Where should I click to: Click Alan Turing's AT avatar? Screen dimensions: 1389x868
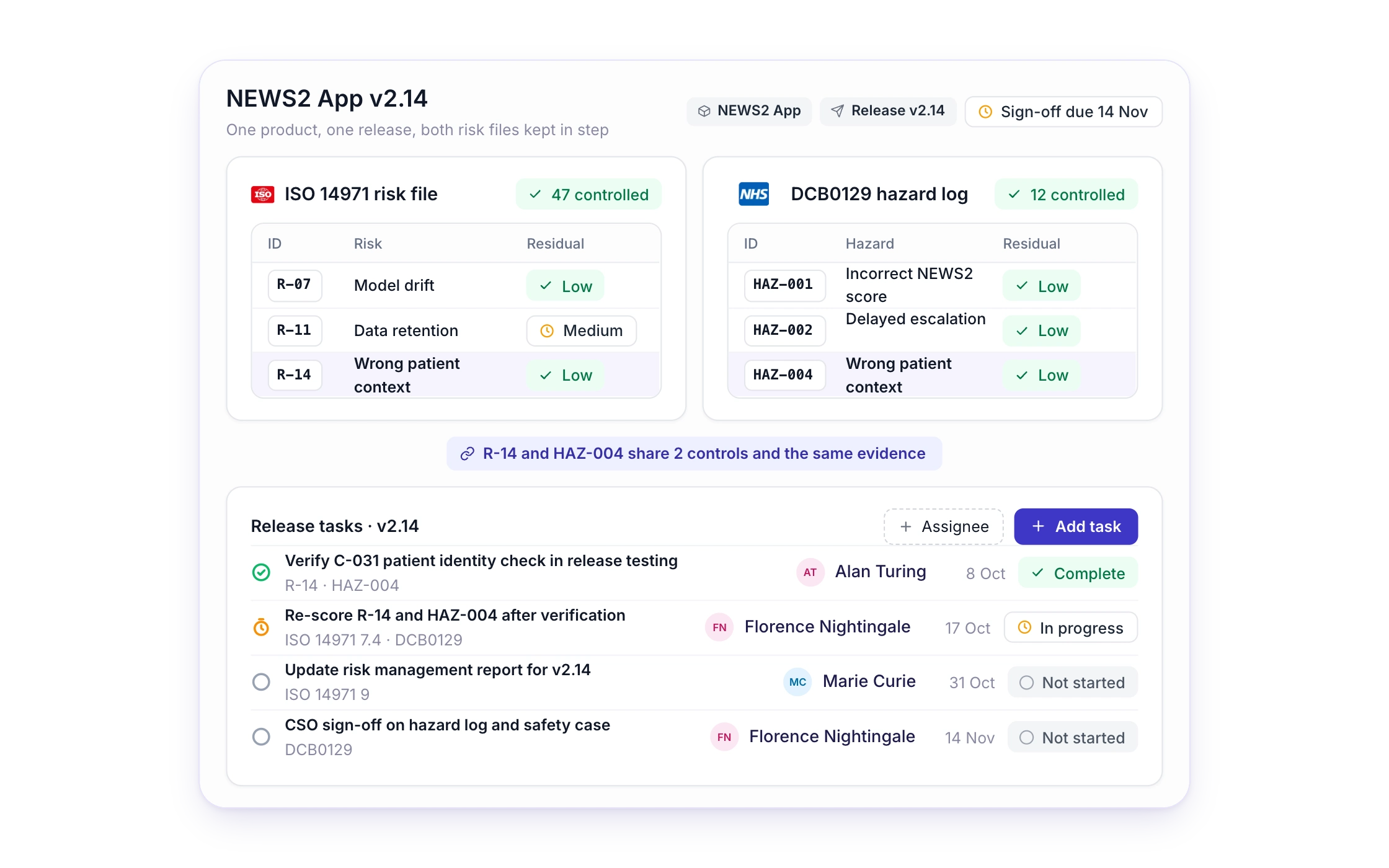coord(810,572)
